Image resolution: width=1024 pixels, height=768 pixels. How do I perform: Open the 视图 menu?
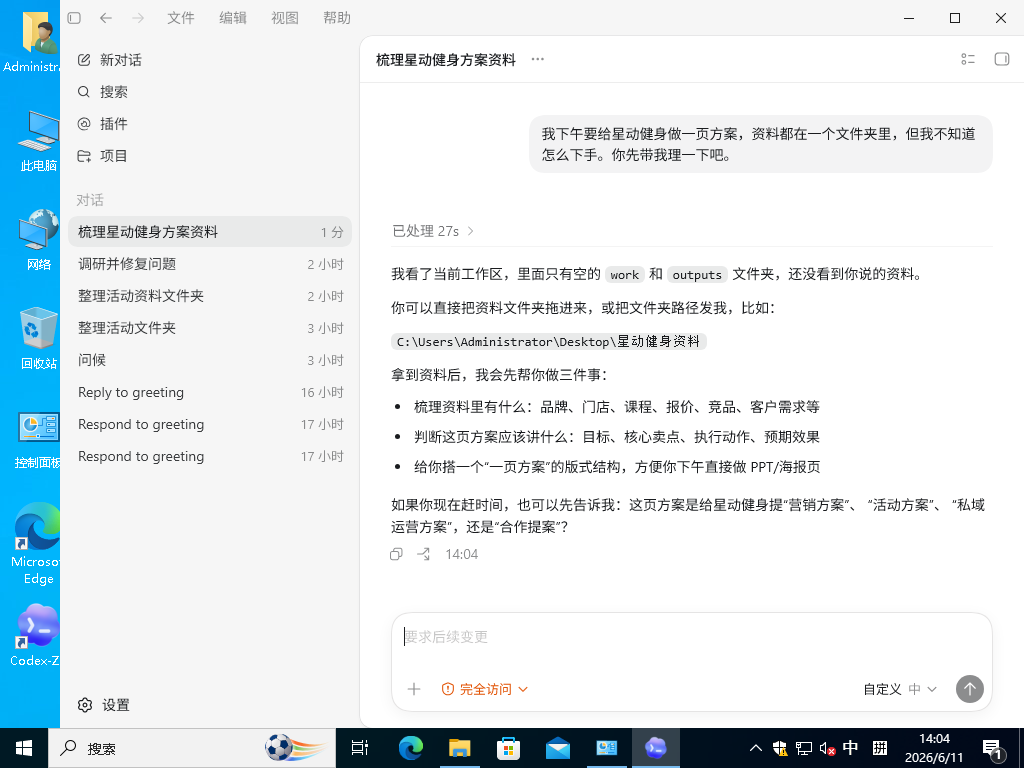point(285,18)
